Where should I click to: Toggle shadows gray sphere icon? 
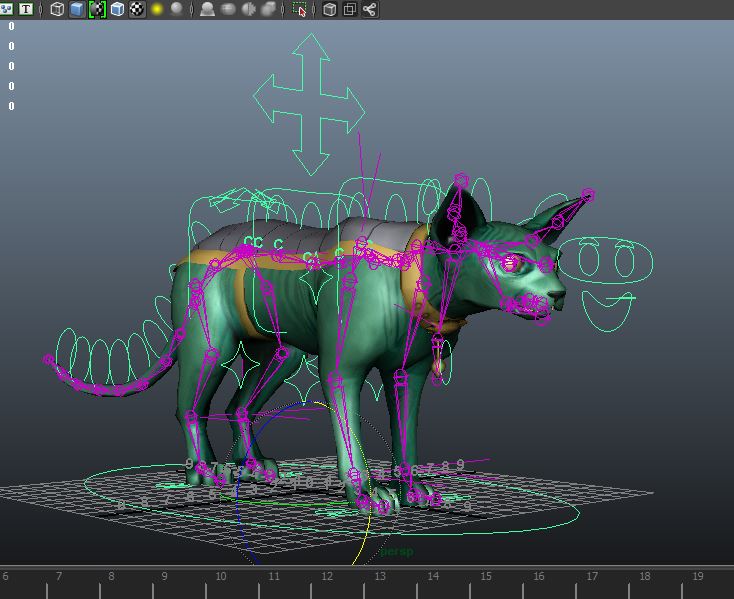[177, 9]
